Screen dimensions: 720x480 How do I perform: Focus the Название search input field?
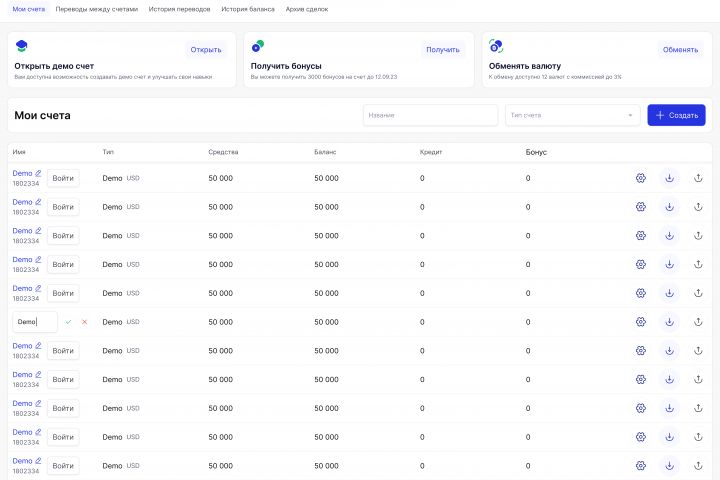tap(430, 115)
